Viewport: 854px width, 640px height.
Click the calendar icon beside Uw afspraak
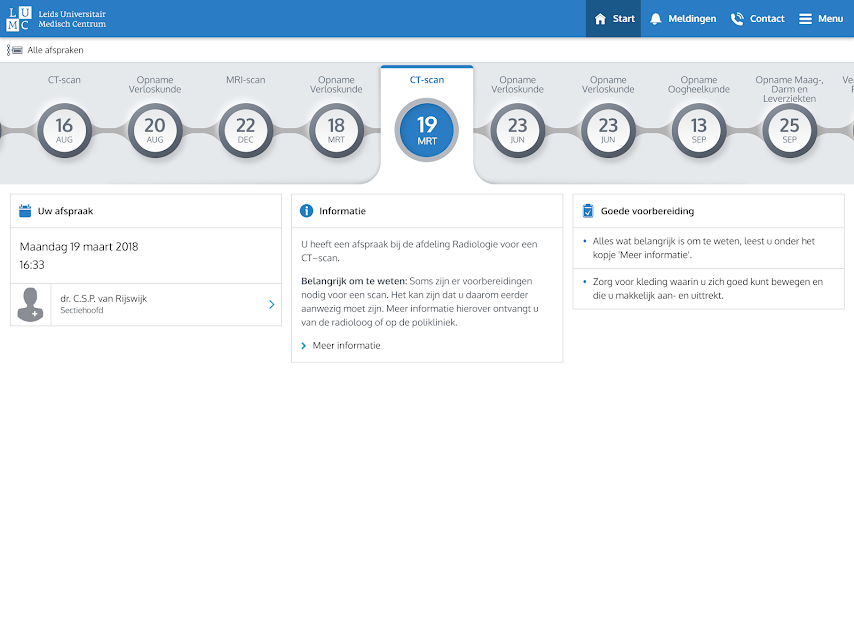coord(25,211)
